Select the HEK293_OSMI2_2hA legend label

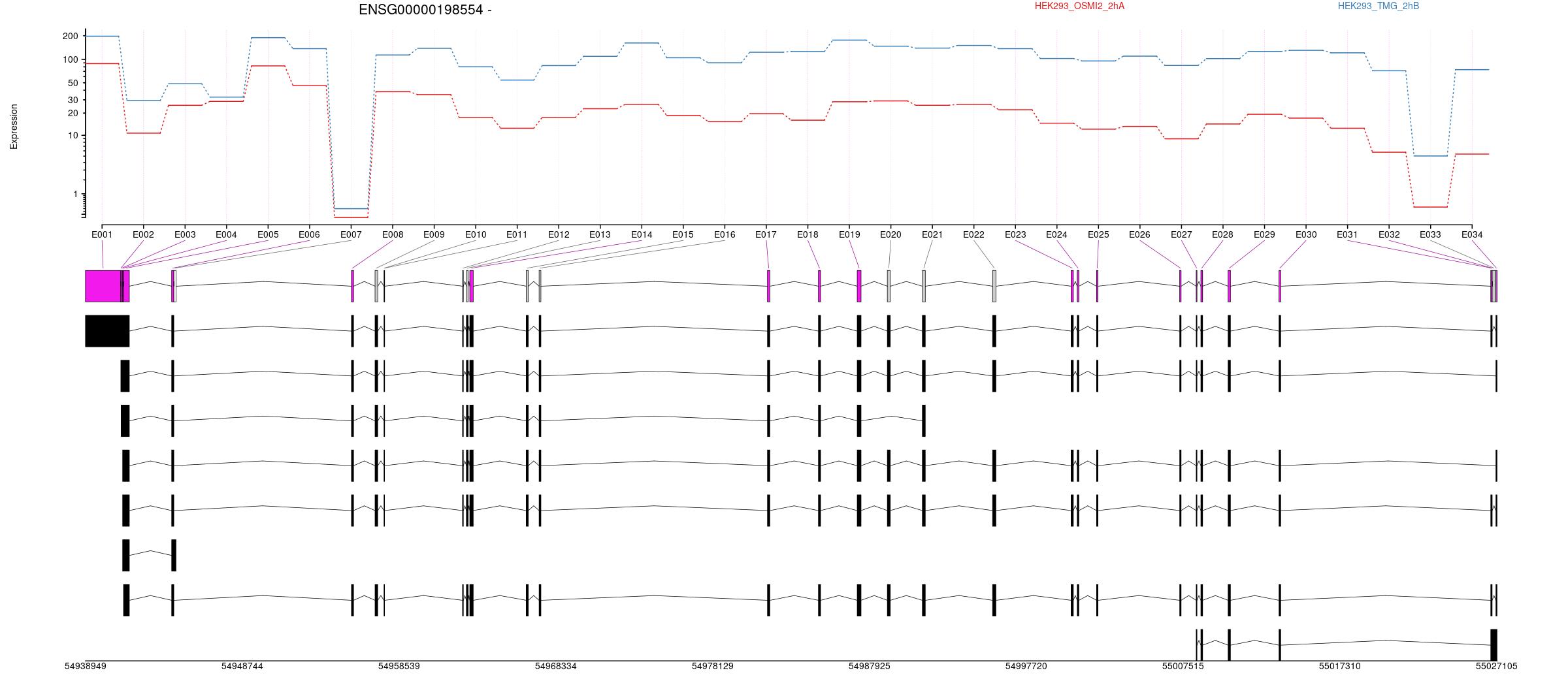pyautogui.click(x=1079, y=6)
